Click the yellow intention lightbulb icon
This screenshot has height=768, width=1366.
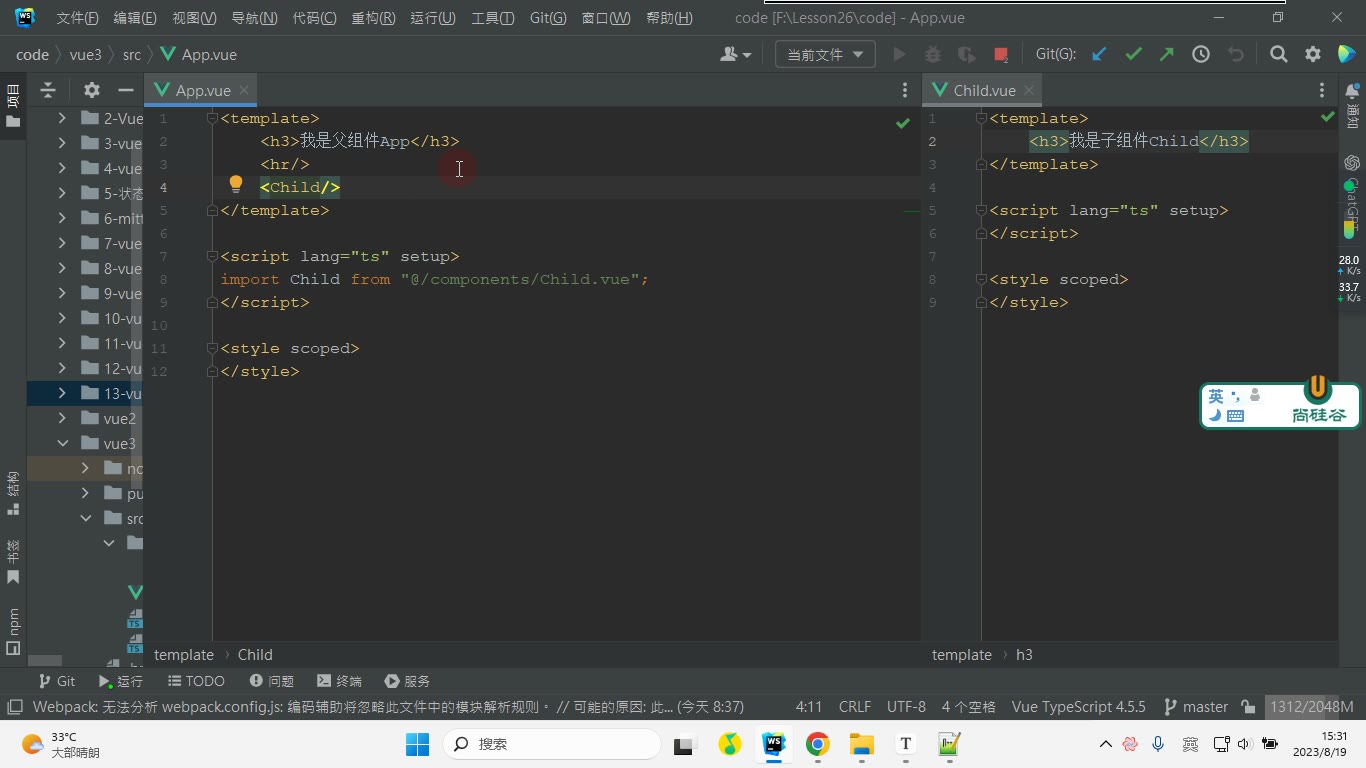tap(236, 184)
